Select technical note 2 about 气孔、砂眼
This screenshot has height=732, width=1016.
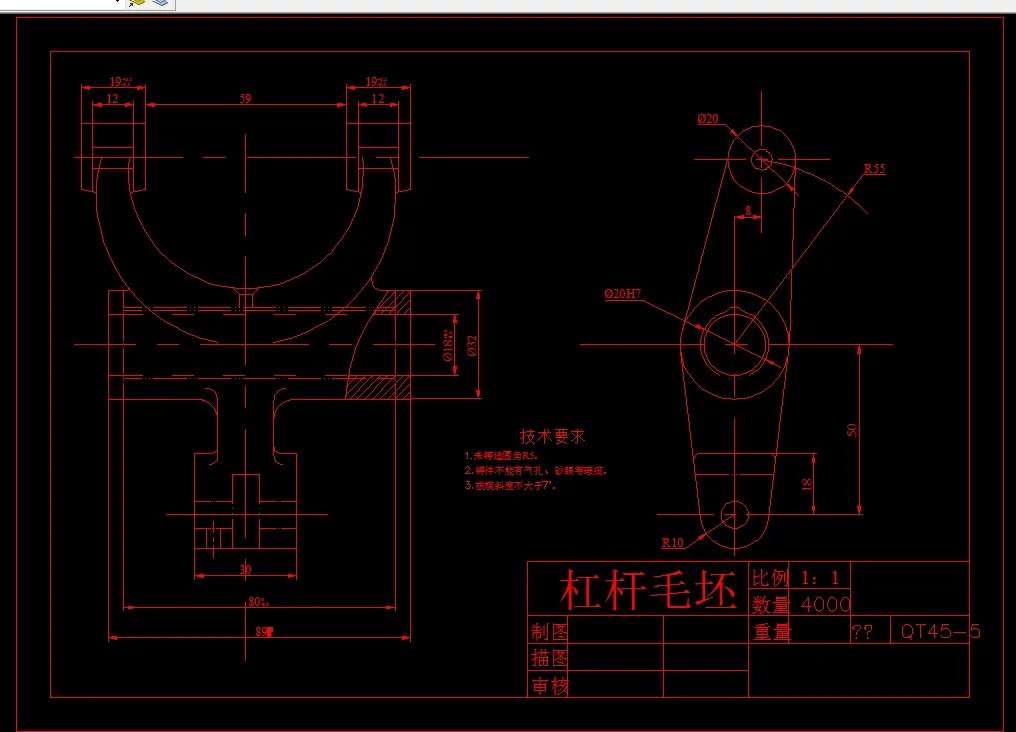(536, 470)
